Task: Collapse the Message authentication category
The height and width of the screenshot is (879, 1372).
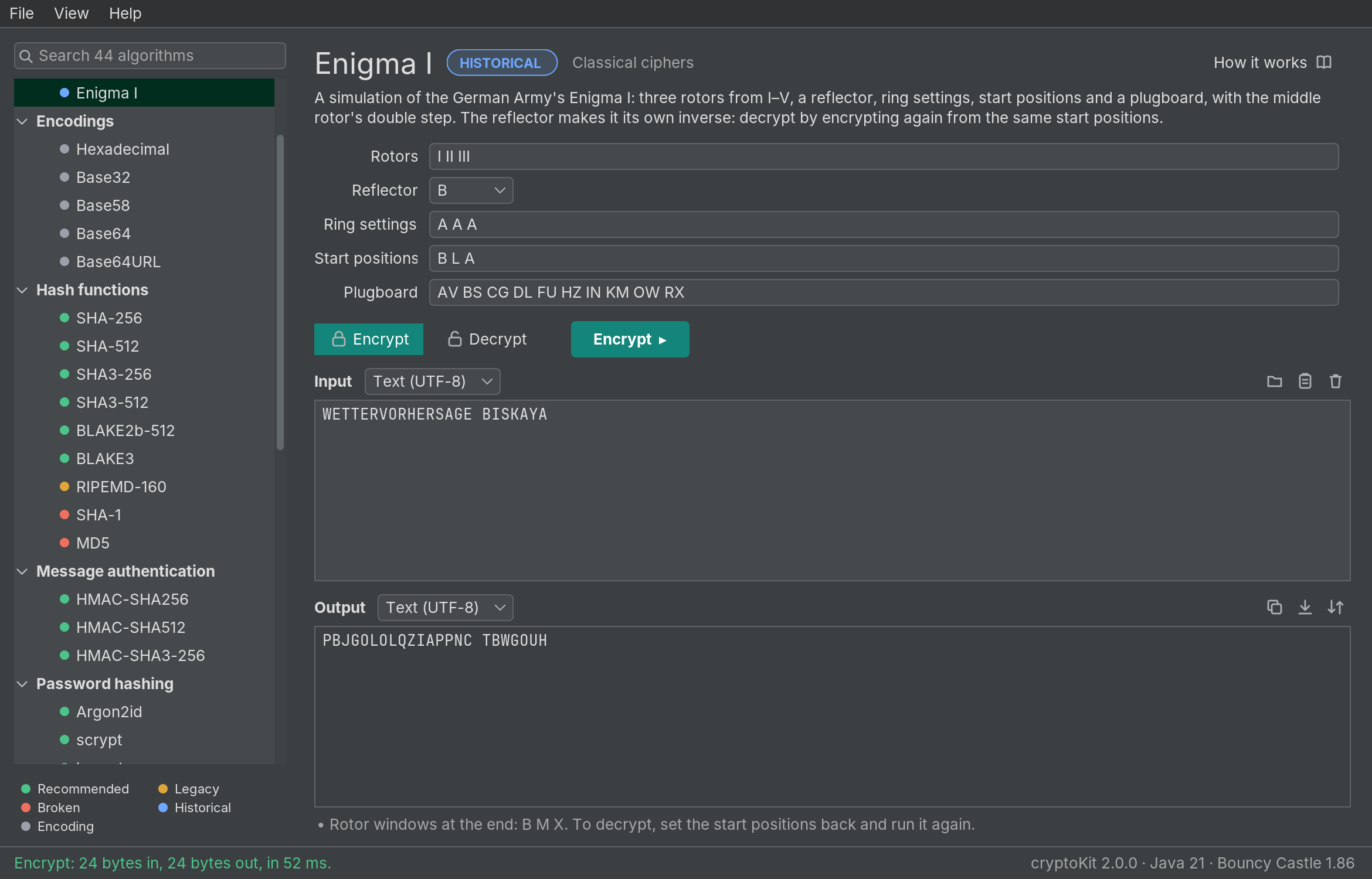Action: pyautogui.click(x=22, y=571)
